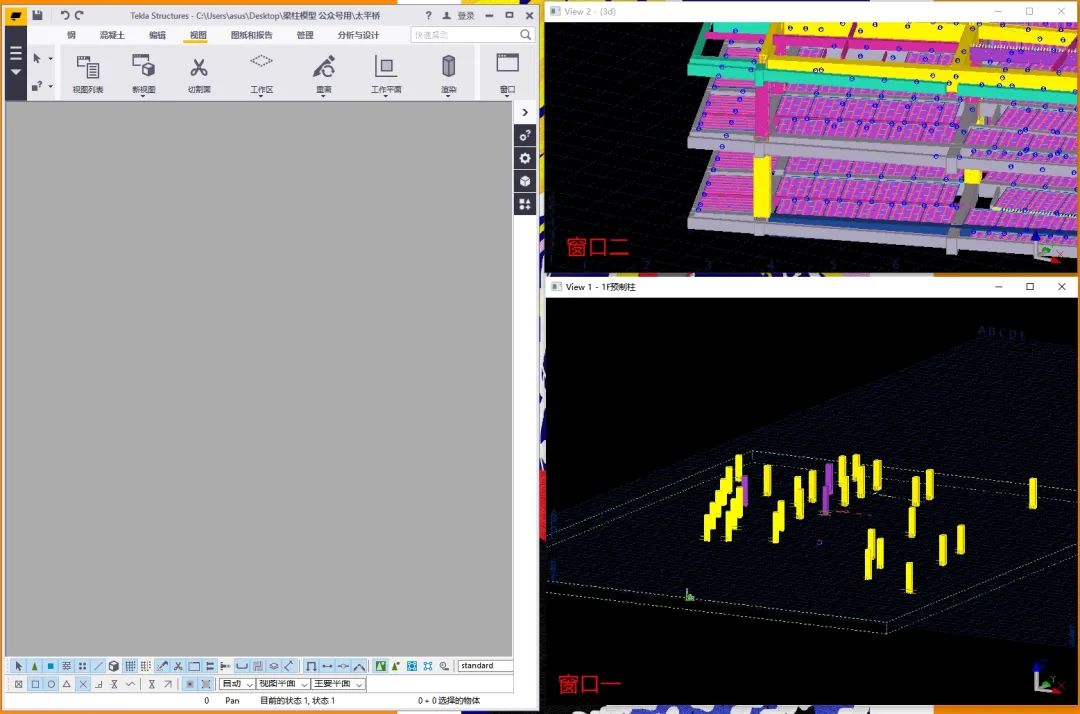
Task: Open the 新视图 new view tool
Action: coord(144,68)
